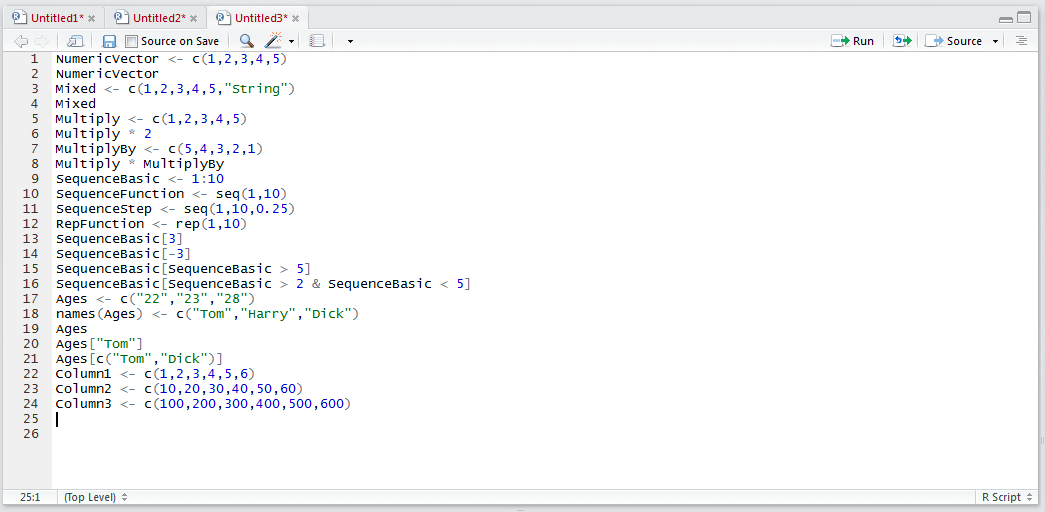Close the Untitled1 tab

(92, 18)
